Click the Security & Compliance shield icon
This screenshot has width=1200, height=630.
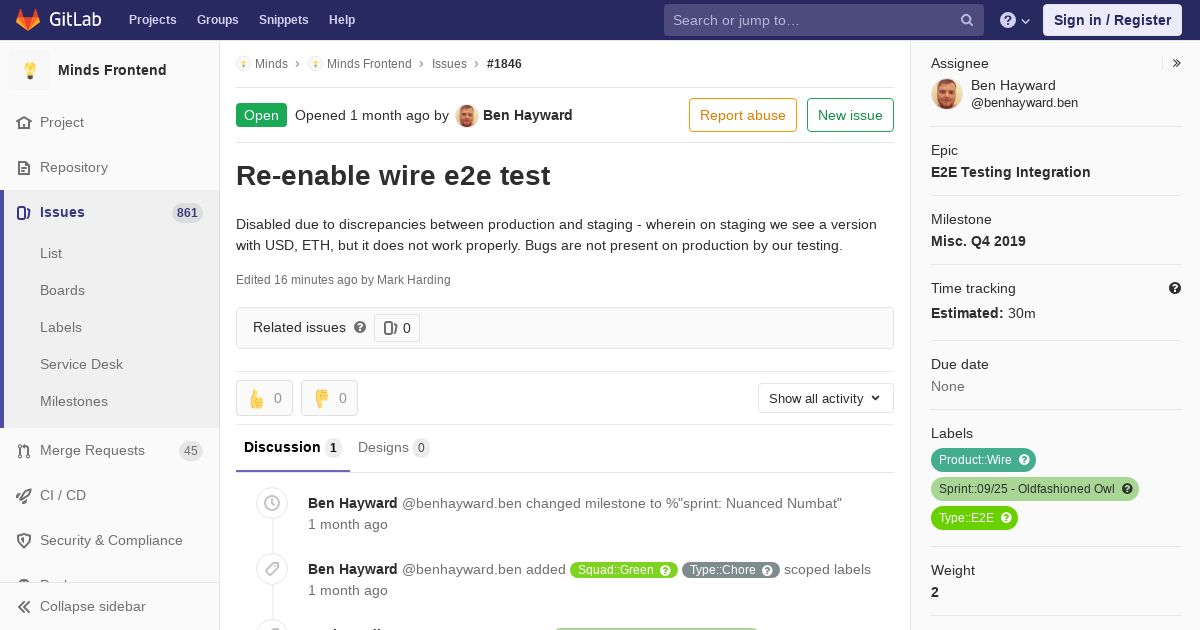coord(24,540)
